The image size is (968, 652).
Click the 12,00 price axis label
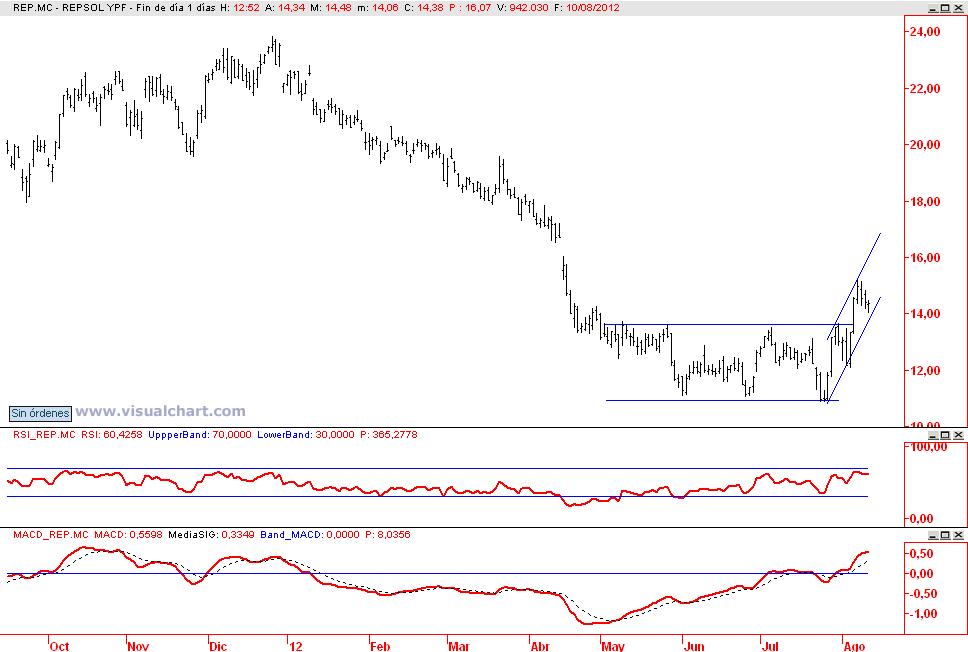click(925, 371)
